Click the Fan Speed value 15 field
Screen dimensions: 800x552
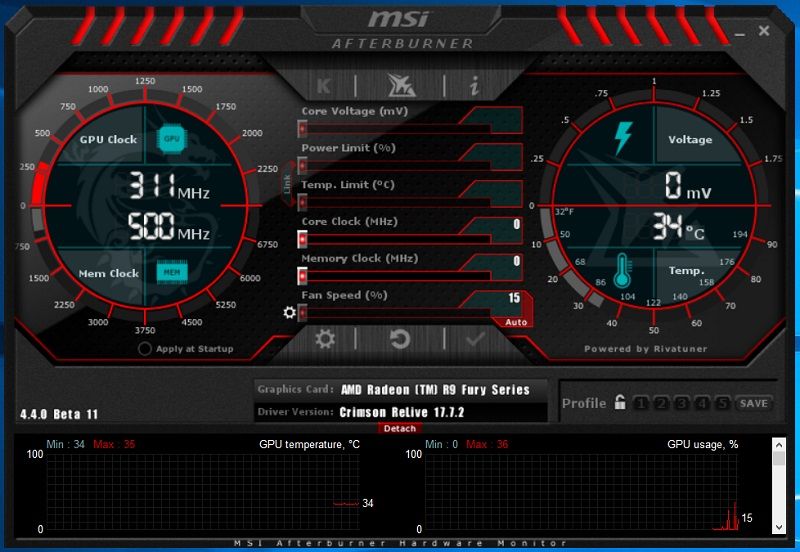click(x=496, y=298)
